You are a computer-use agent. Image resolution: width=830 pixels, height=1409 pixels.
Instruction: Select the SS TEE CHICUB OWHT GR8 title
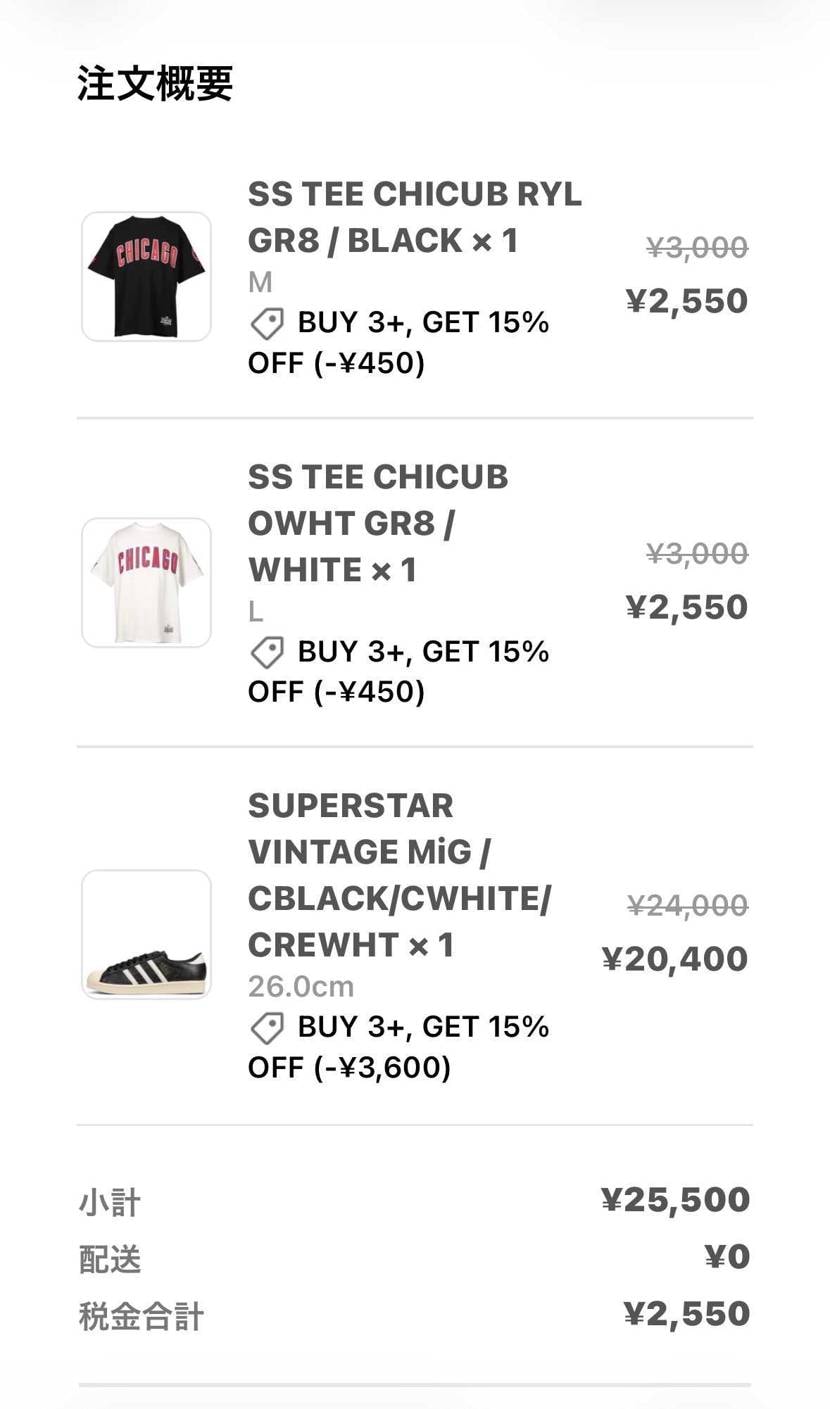(x=378, y=523)
